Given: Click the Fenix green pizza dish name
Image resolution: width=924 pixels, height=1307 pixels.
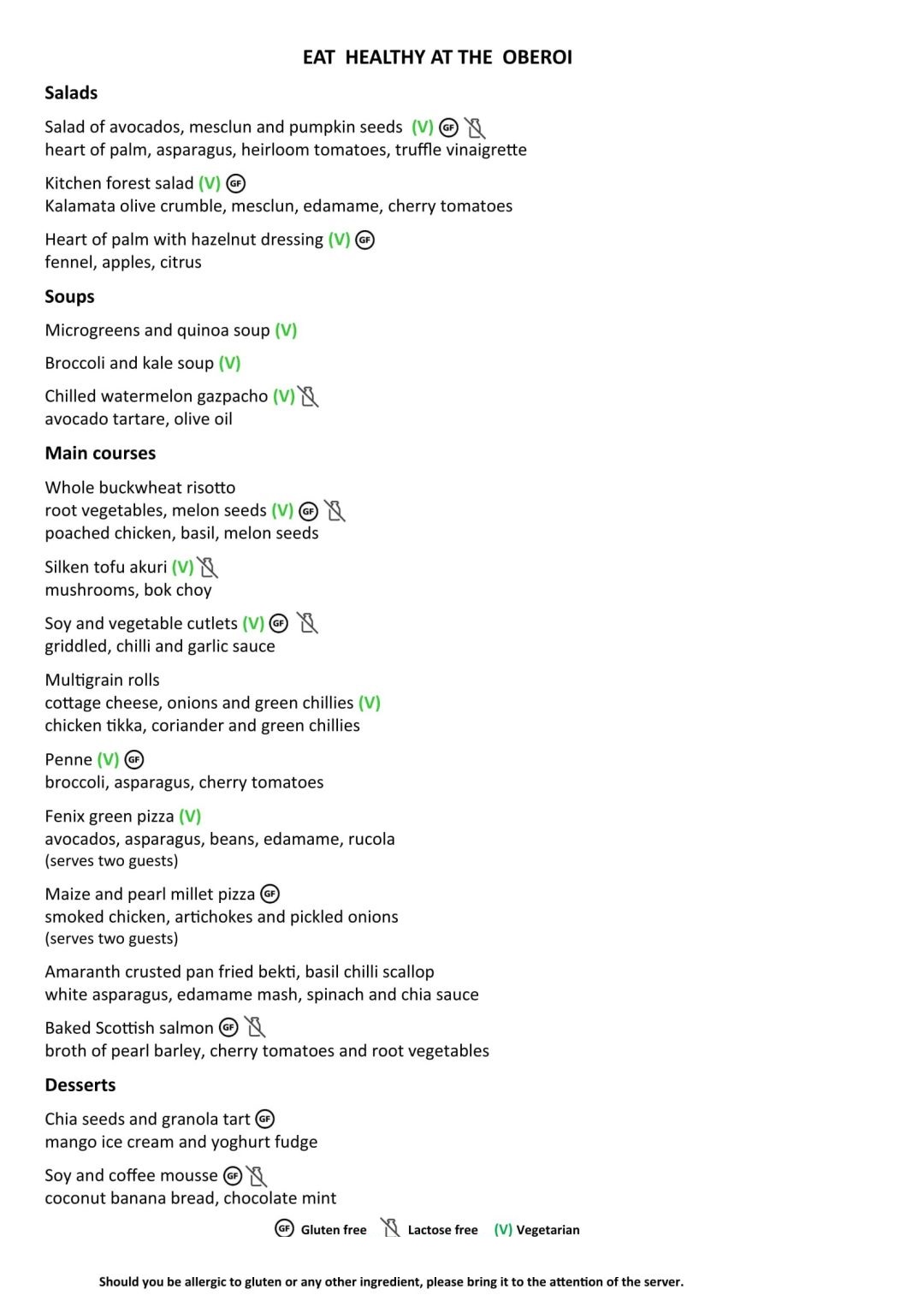Looking at the screenshot, I should click(x=110, y=816).
